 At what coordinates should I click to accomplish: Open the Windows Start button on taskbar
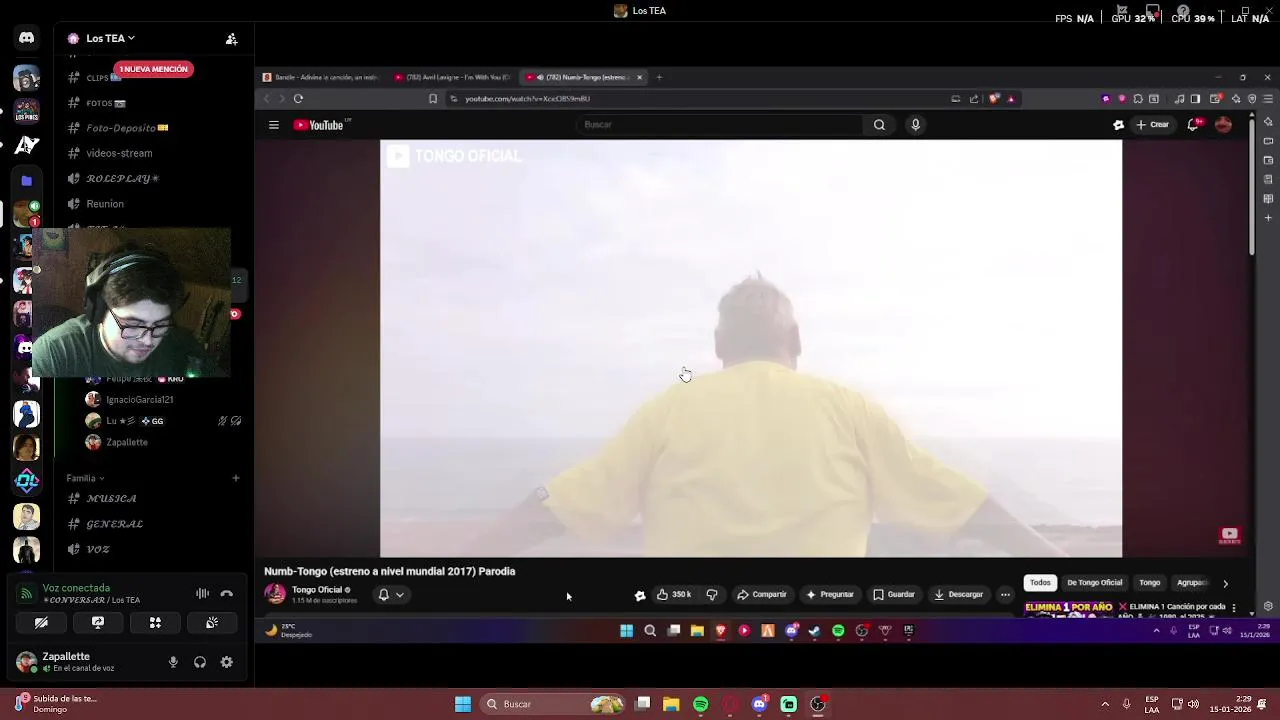click(x=463, y=704)
